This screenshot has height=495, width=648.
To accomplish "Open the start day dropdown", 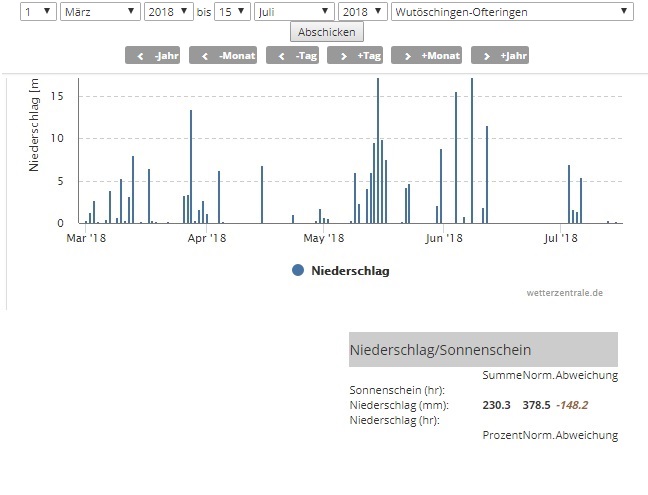I will pyautogui.click(x=38, y=11).
